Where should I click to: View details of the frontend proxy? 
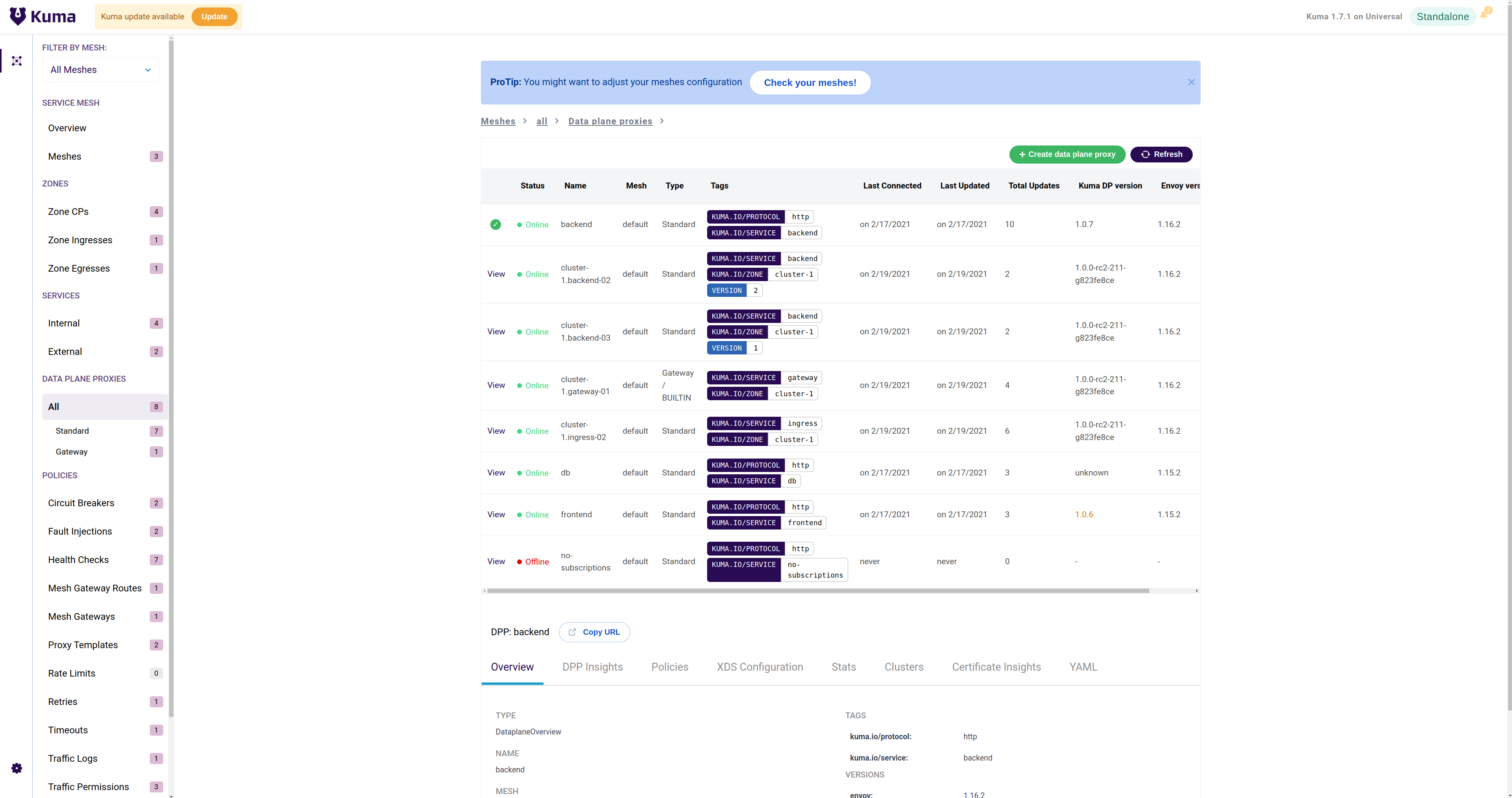(496, 515)
